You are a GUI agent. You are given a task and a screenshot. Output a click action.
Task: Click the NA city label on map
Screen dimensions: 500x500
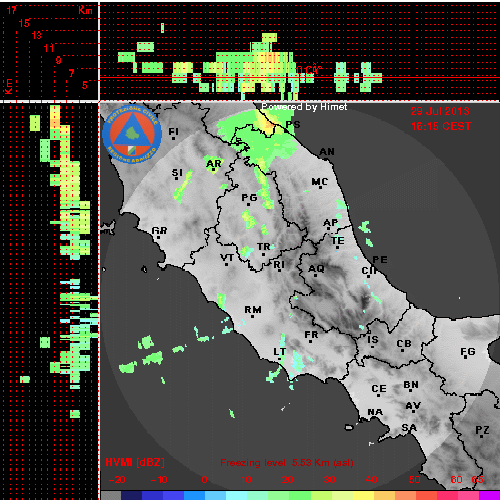tap(375, 412)
